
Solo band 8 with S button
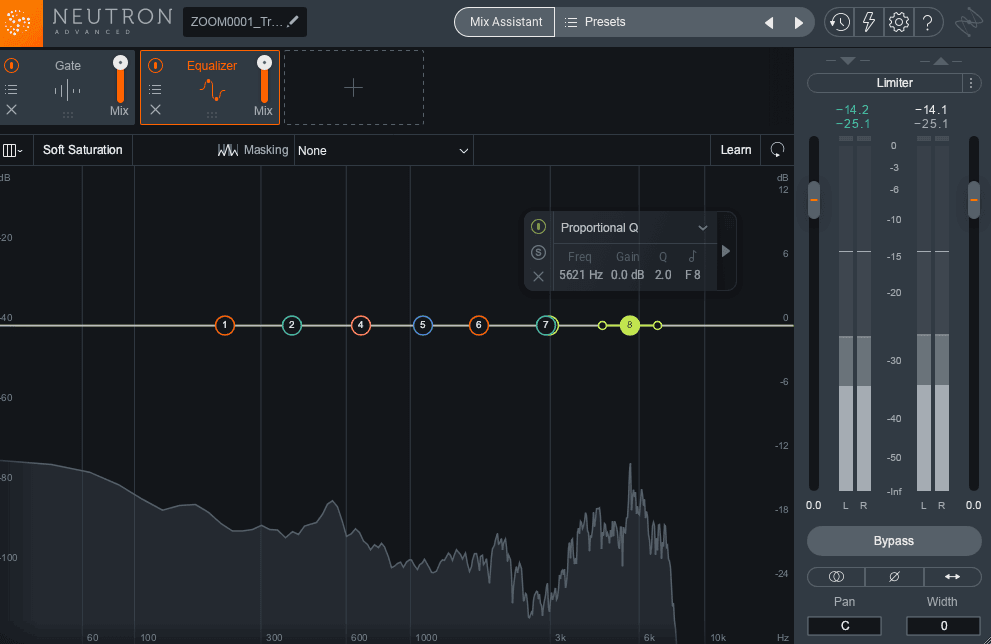(x=538, y=252)
